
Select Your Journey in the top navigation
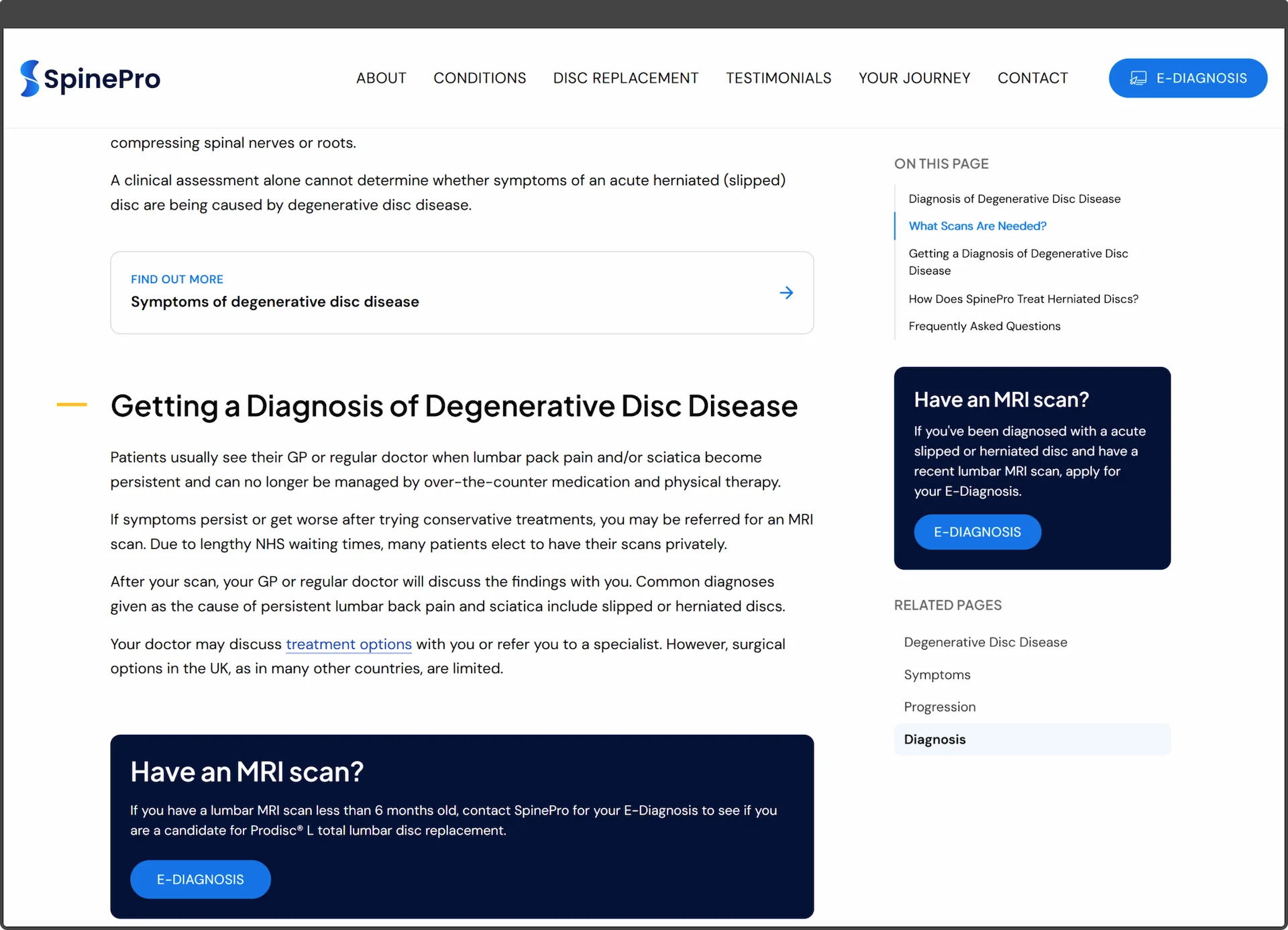pos(914,79)
